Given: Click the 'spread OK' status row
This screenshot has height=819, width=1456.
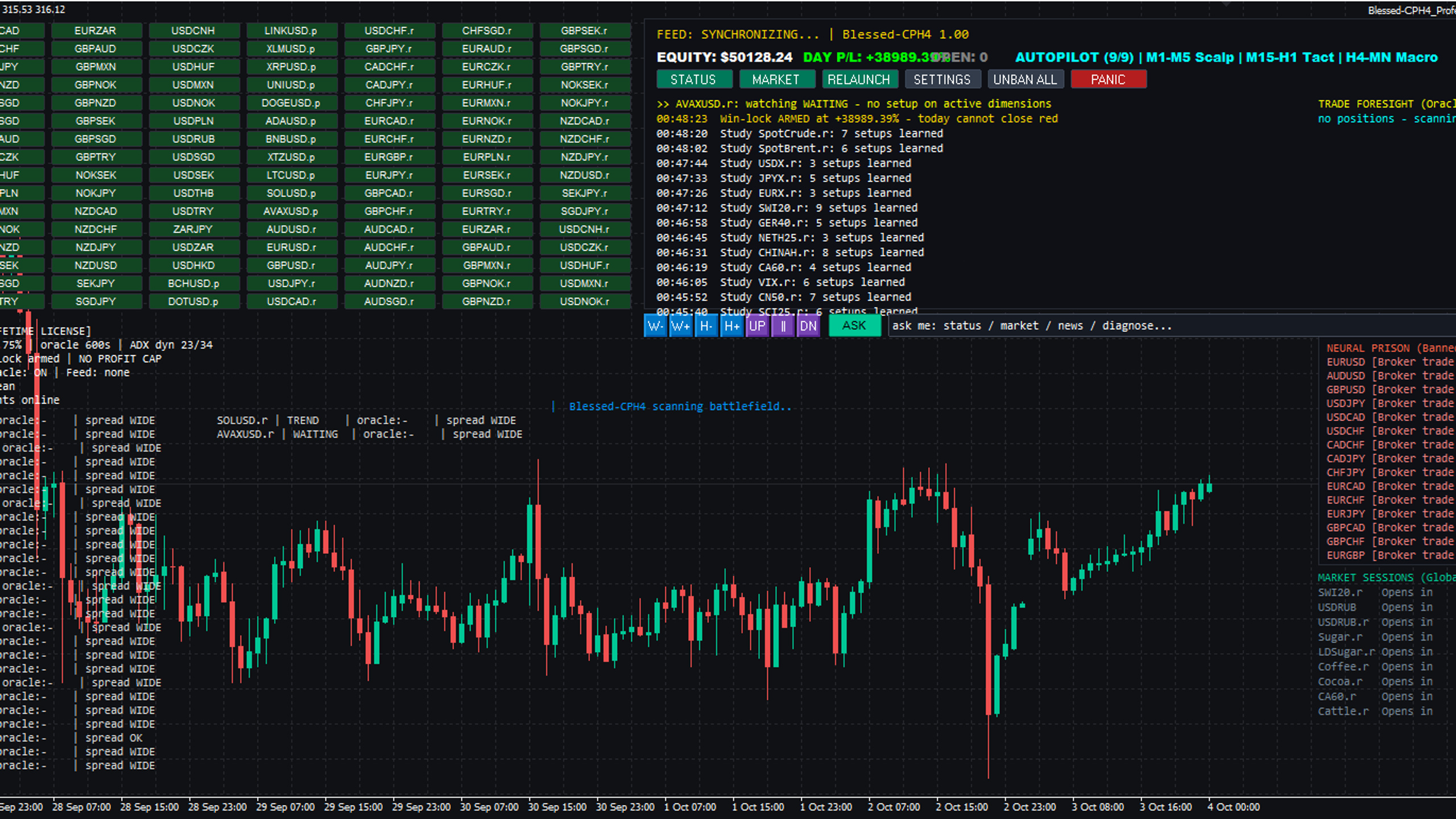Looking at the screenshot, I should click(x=71, y=738).
